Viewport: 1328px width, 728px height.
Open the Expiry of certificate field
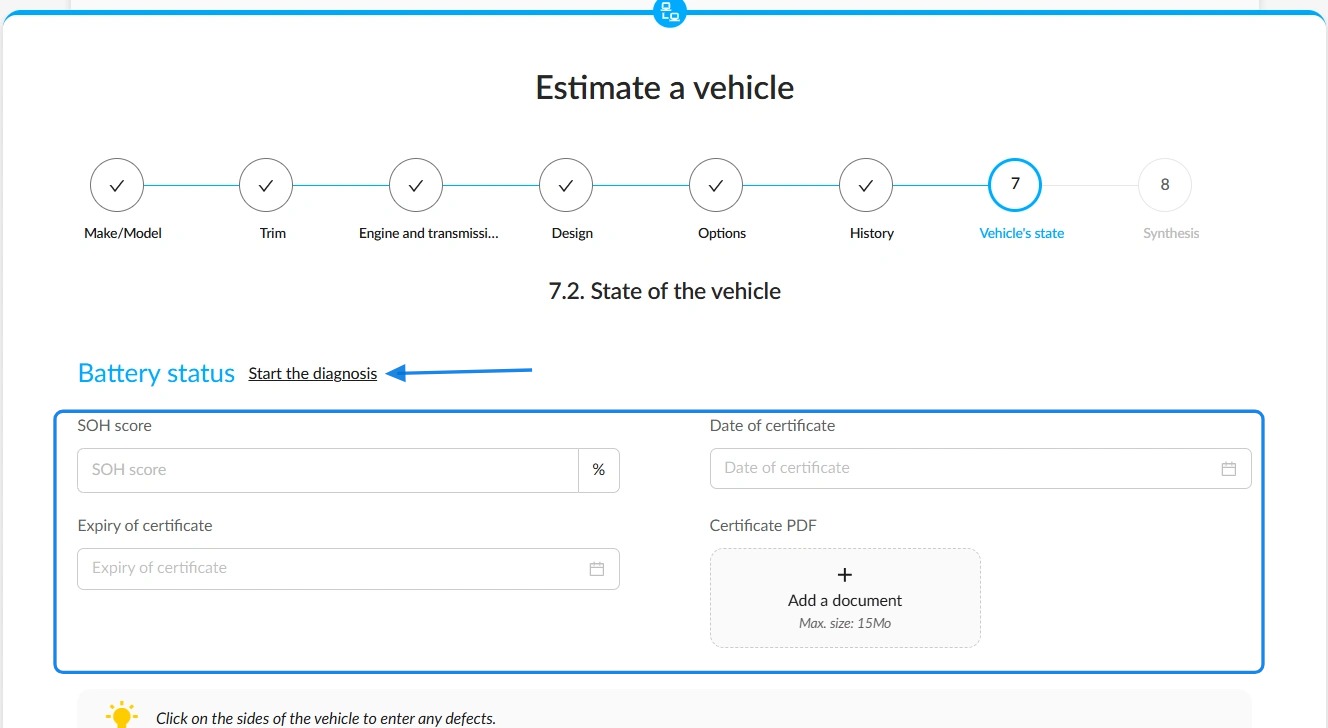348,568
